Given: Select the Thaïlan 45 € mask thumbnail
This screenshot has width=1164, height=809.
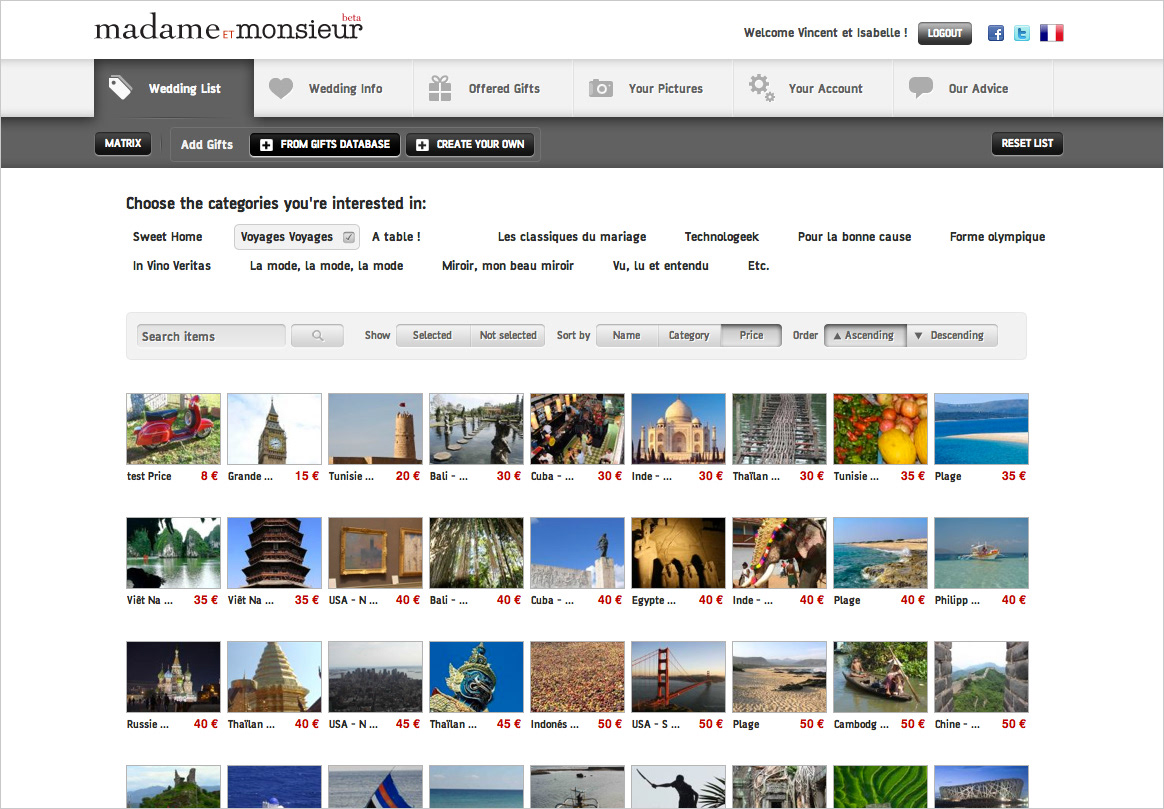Looking at the screenshot, I should point(477,677).
